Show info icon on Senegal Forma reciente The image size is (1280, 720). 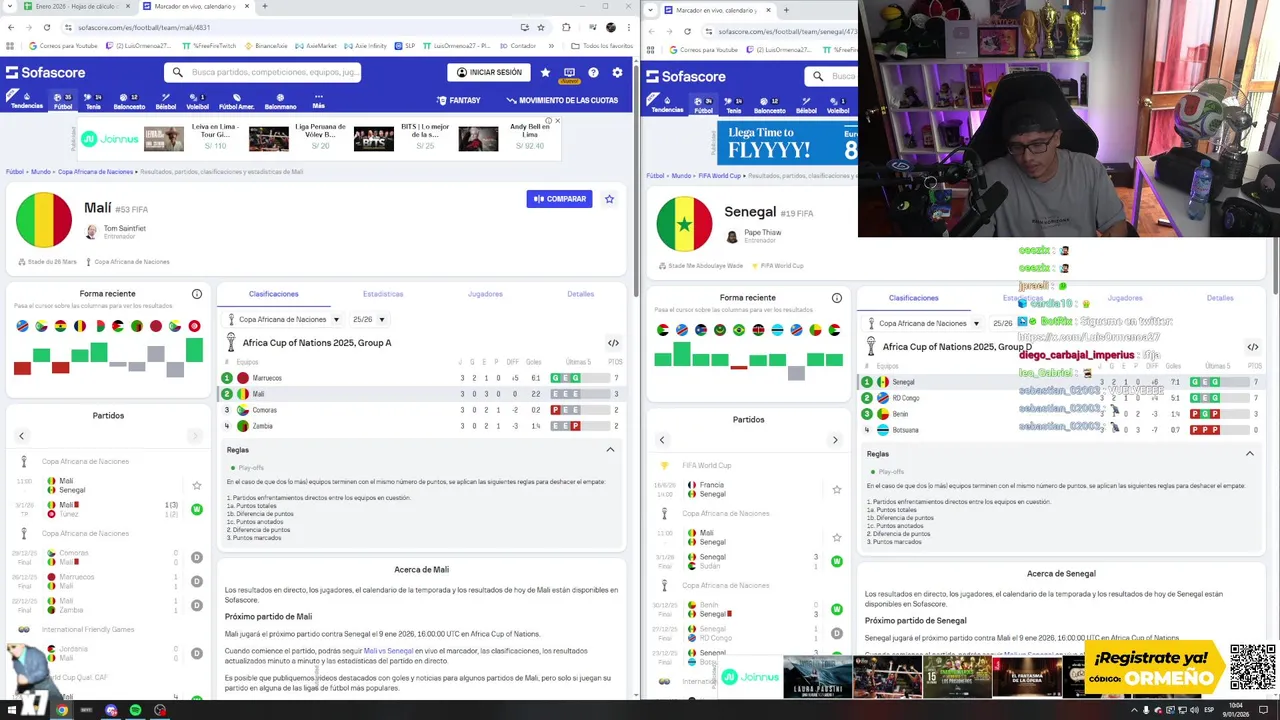click(x=837, y=298)
